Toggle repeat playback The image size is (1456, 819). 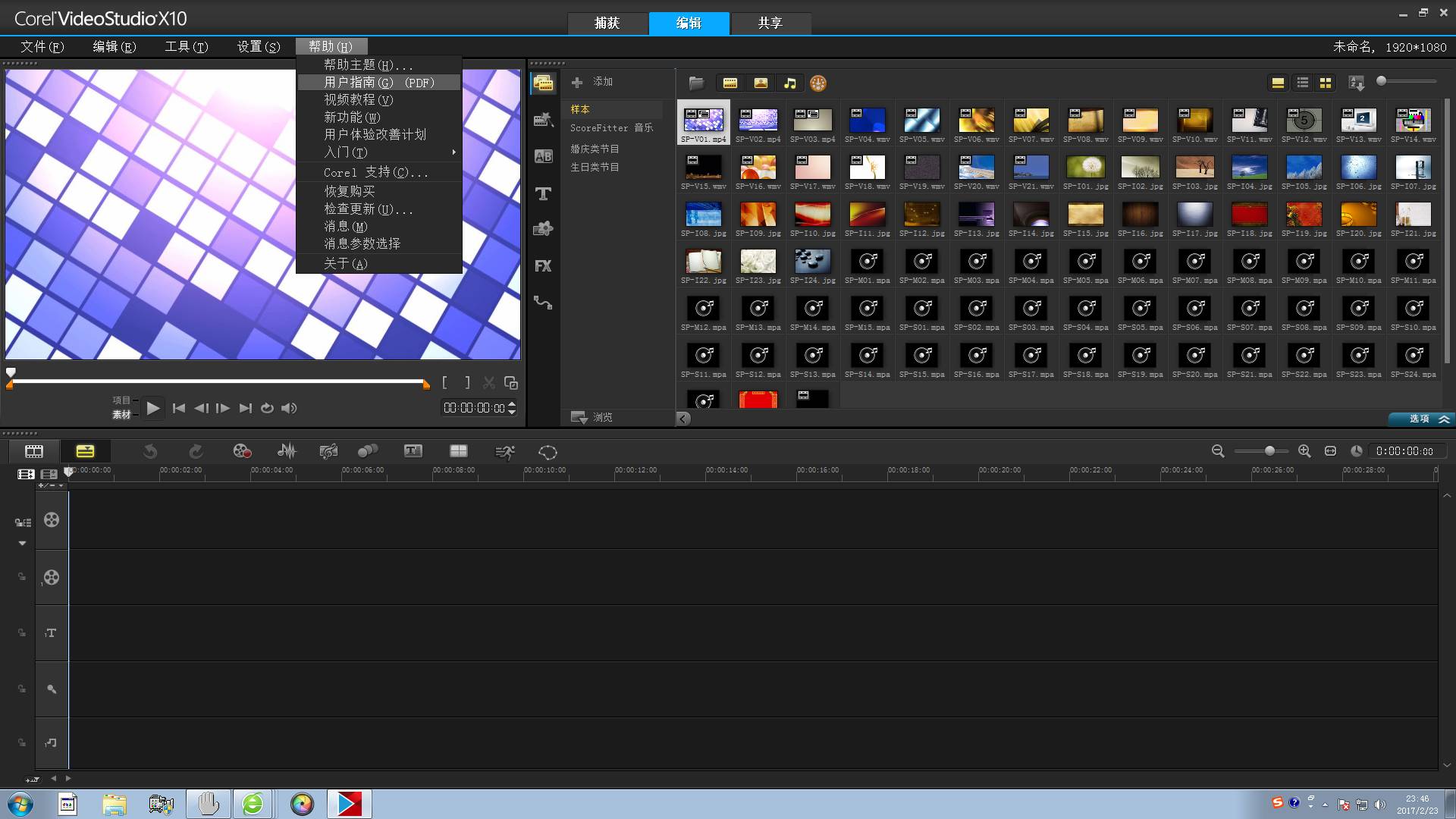[267, 408]
